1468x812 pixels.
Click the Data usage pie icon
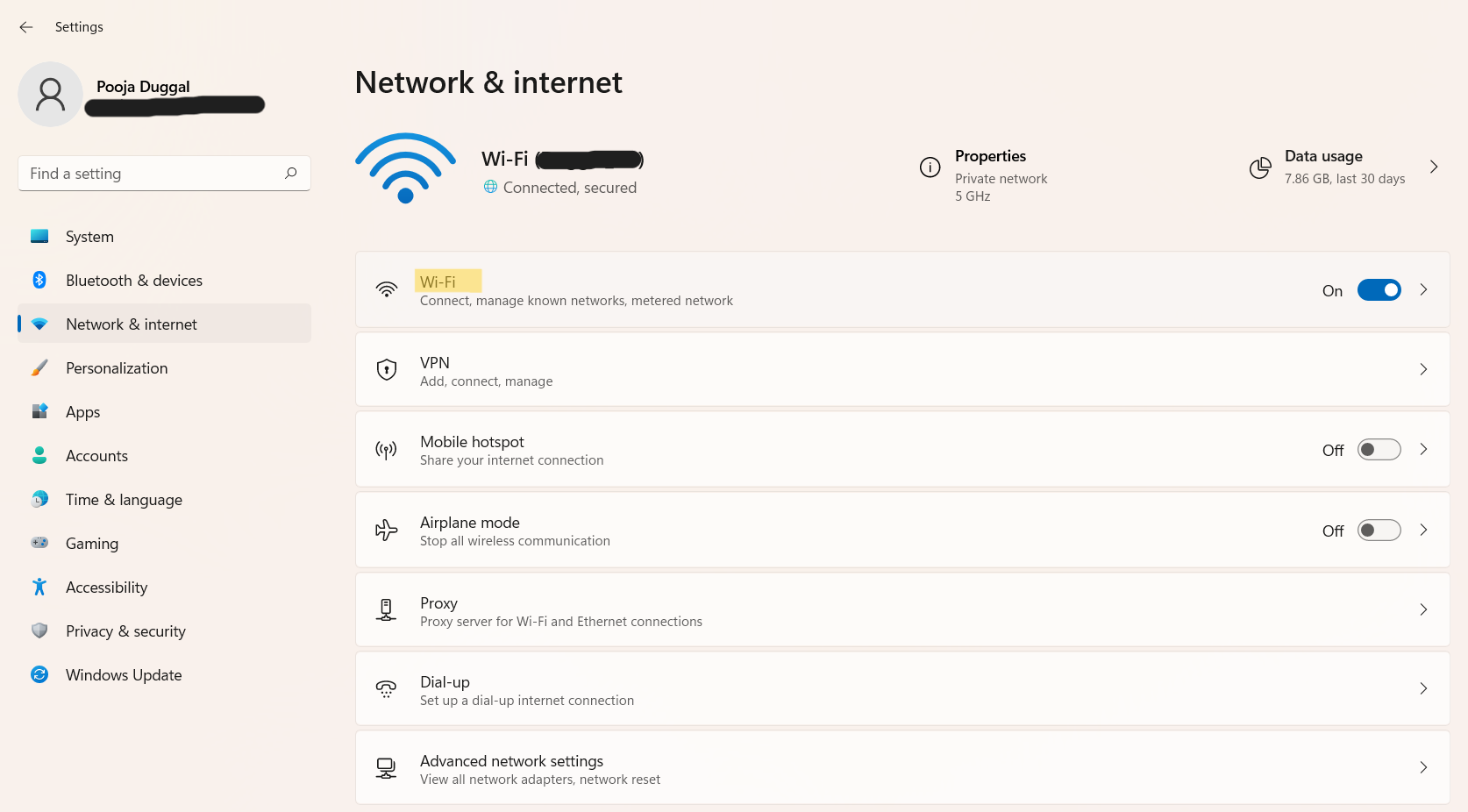point(1260,167)
